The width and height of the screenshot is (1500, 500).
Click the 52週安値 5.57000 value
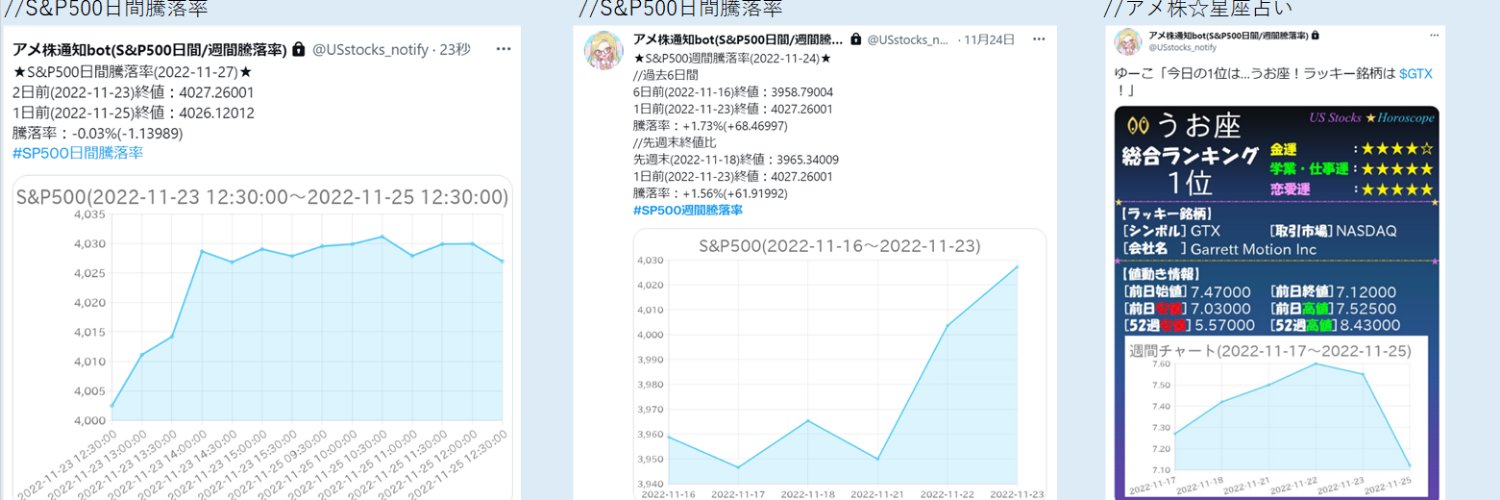(1223, 326)
